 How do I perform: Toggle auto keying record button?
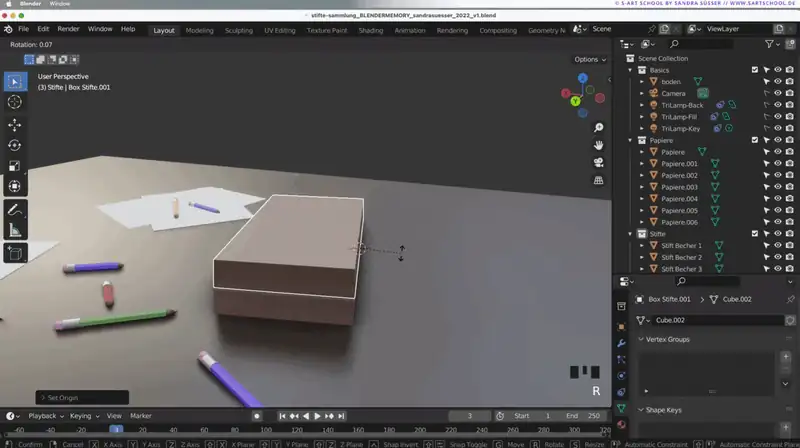(257, 416)
